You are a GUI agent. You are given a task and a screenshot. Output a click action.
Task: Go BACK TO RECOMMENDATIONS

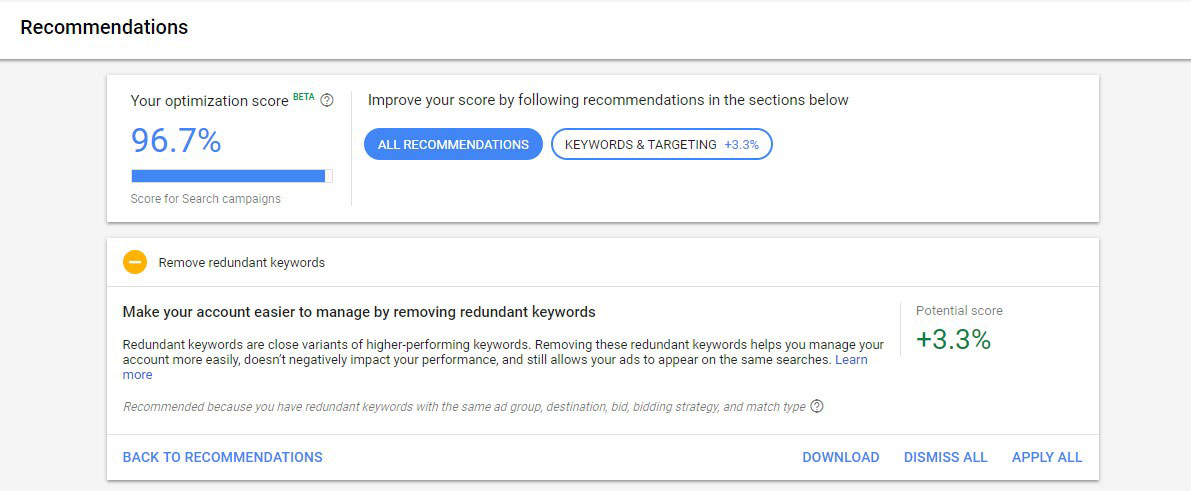(222, 457)
